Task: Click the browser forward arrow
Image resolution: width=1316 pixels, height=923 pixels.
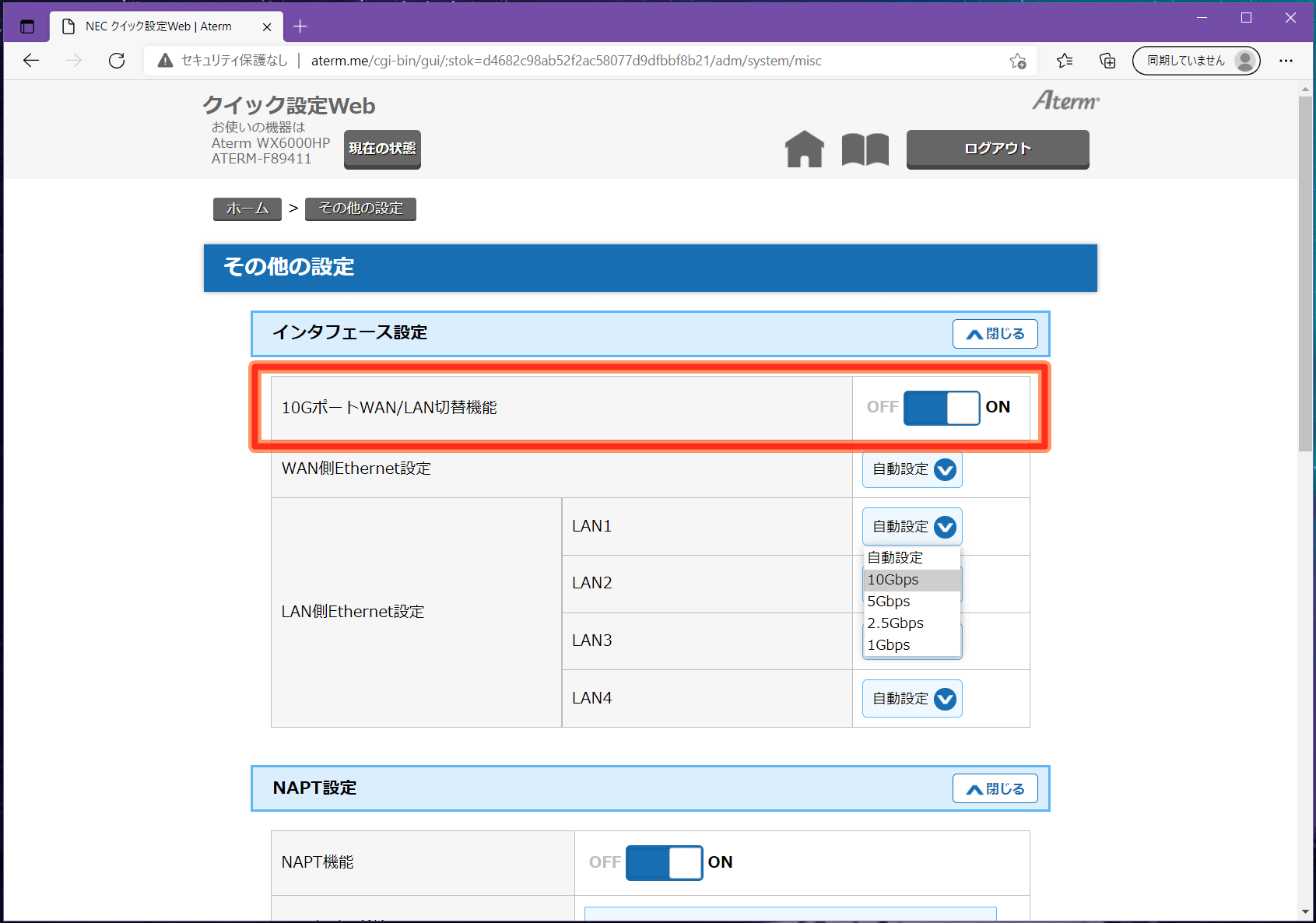Action: [x=74, y=61]
